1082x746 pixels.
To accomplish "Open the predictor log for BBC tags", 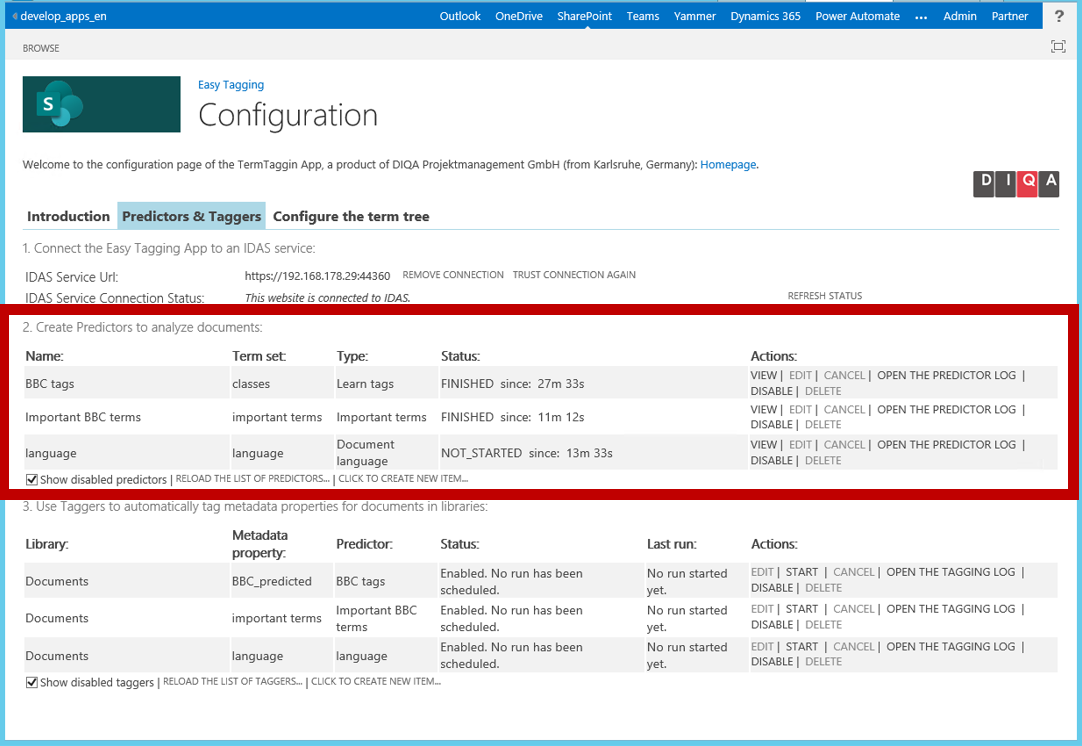I will point(946,376).
